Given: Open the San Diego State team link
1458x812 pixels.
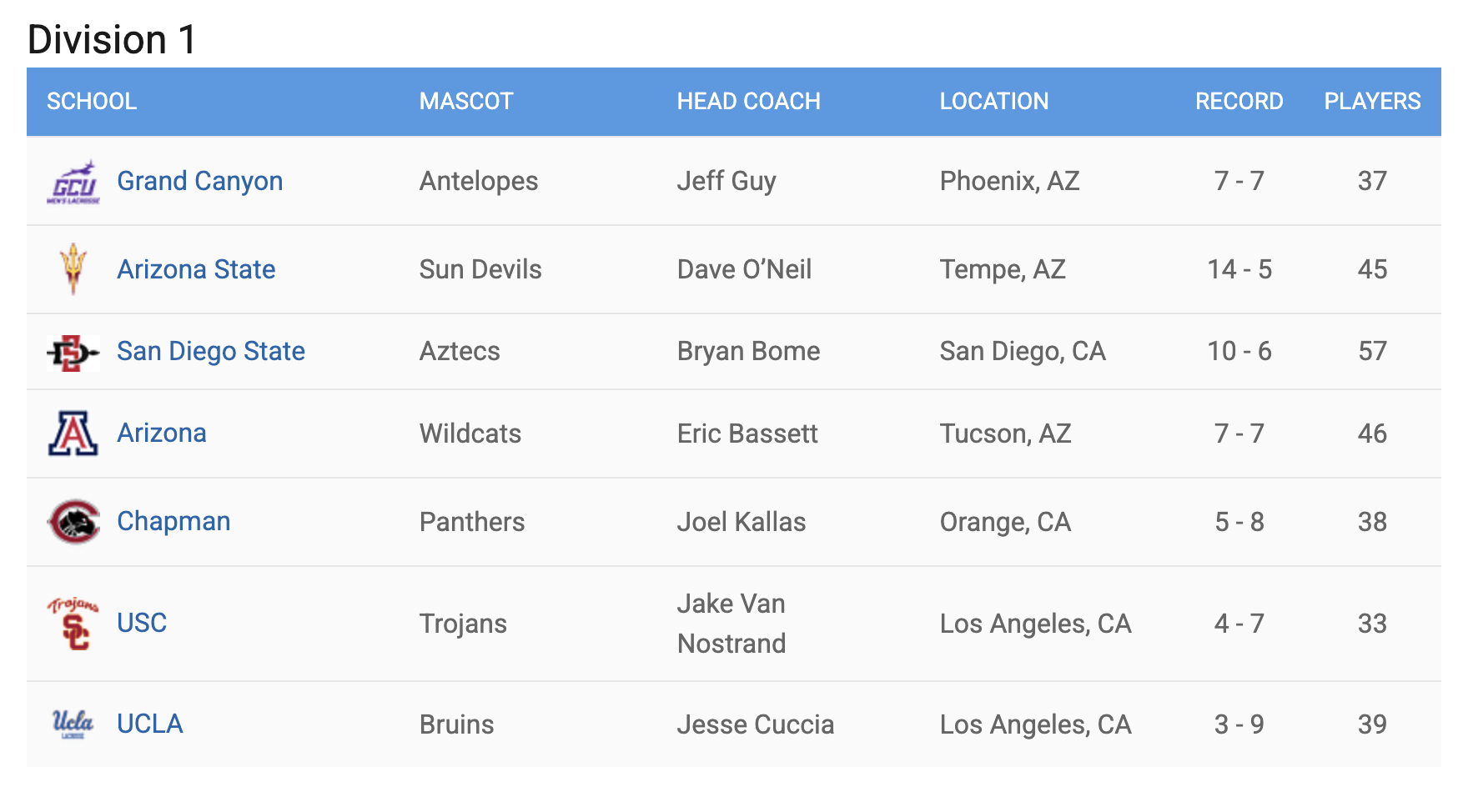Looking at the screenshot, I should coord(210,351).
